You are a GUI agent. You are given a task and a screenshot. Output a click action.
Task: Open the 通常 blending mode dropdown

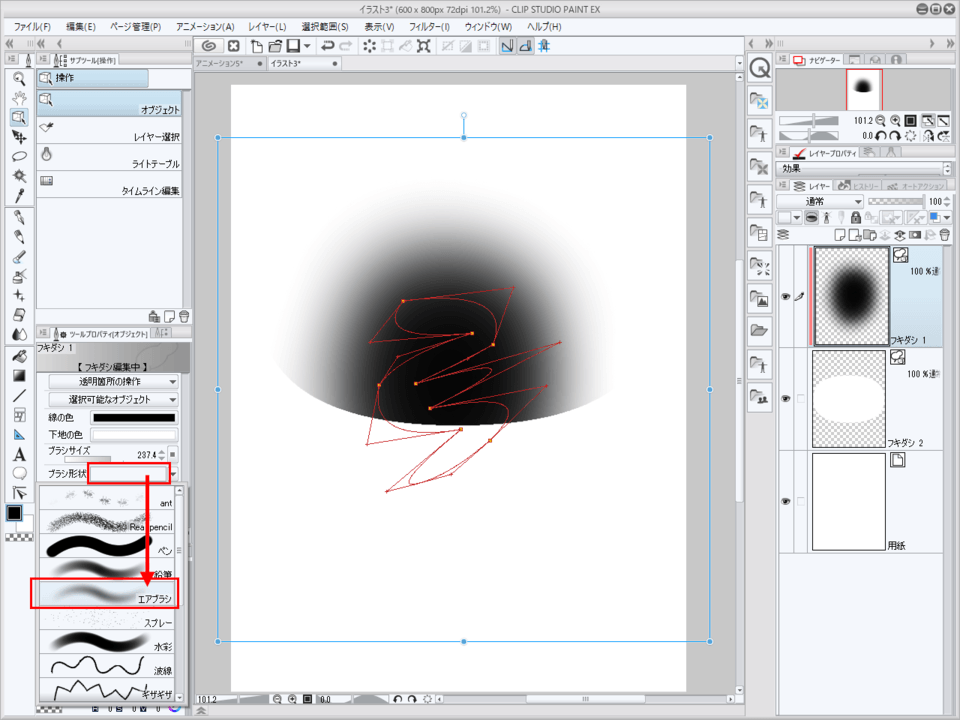point(820,201)
